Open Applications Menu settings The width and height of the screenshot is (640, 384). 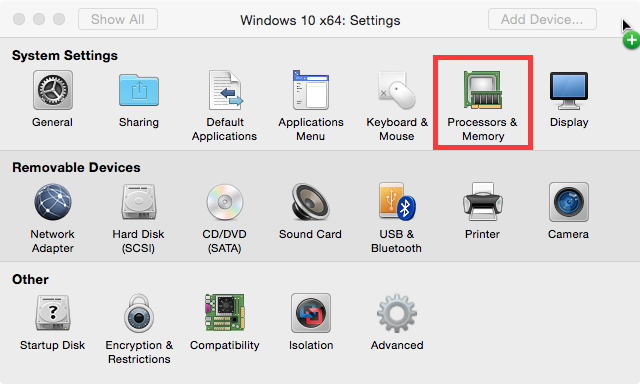coord(311,90)
